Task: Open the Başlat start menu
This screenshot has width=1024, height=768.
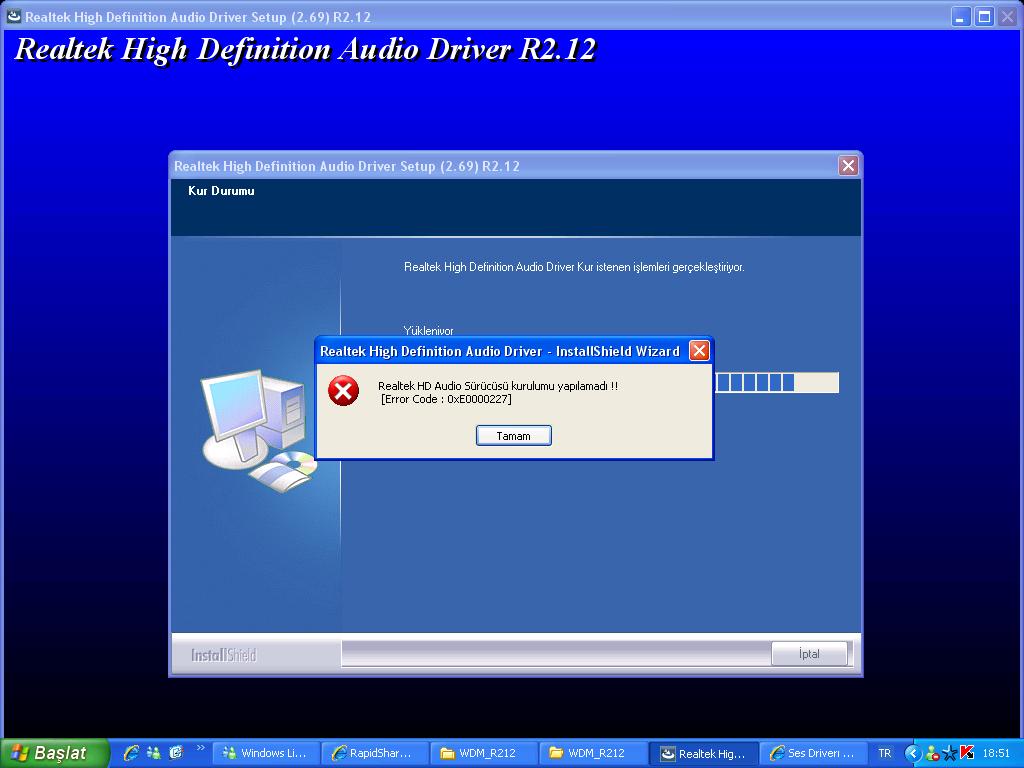Action: [54, 753]
